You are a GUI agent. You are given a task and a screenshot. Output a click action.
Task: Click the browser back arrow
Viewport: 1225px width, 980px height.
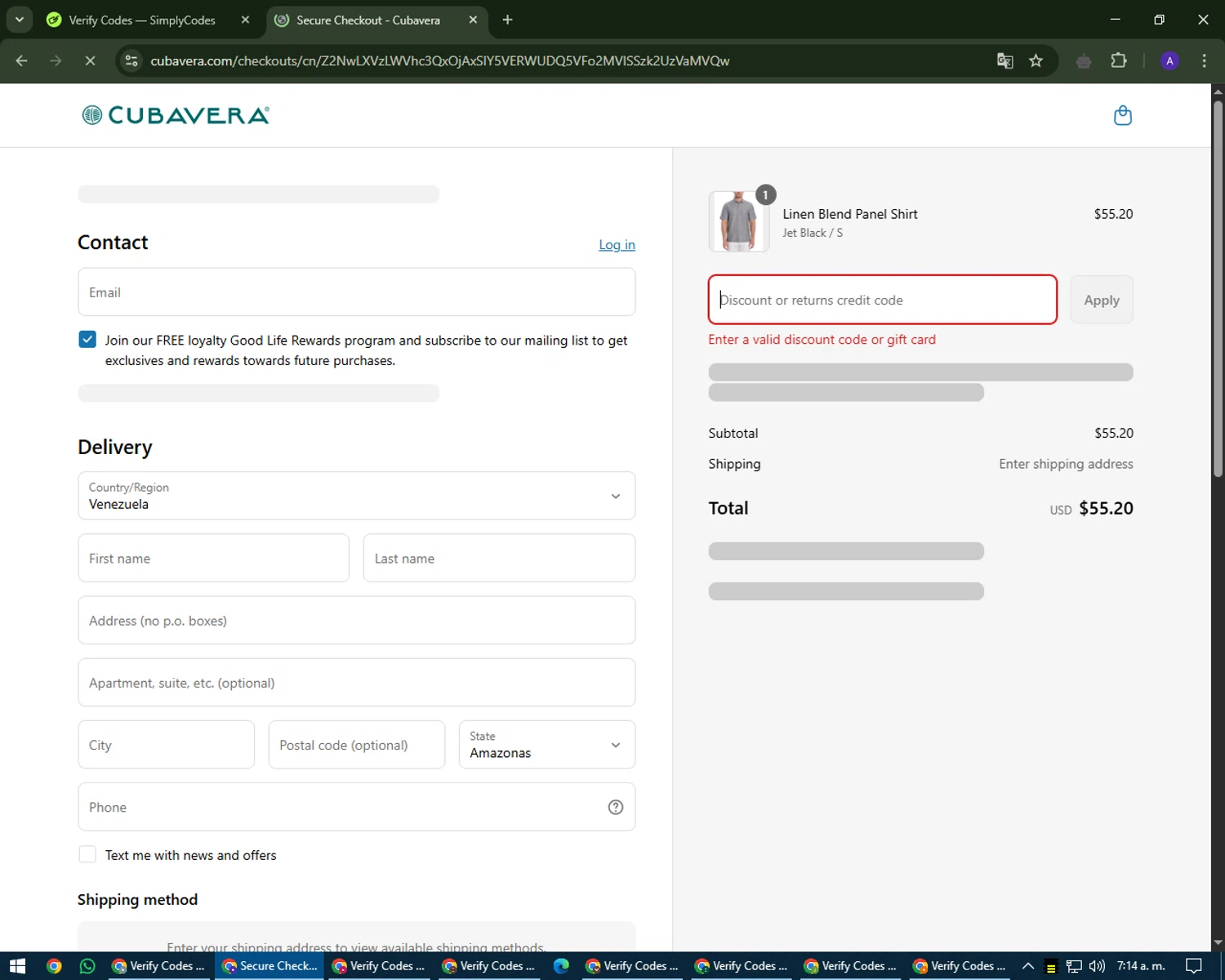(22, 60)
